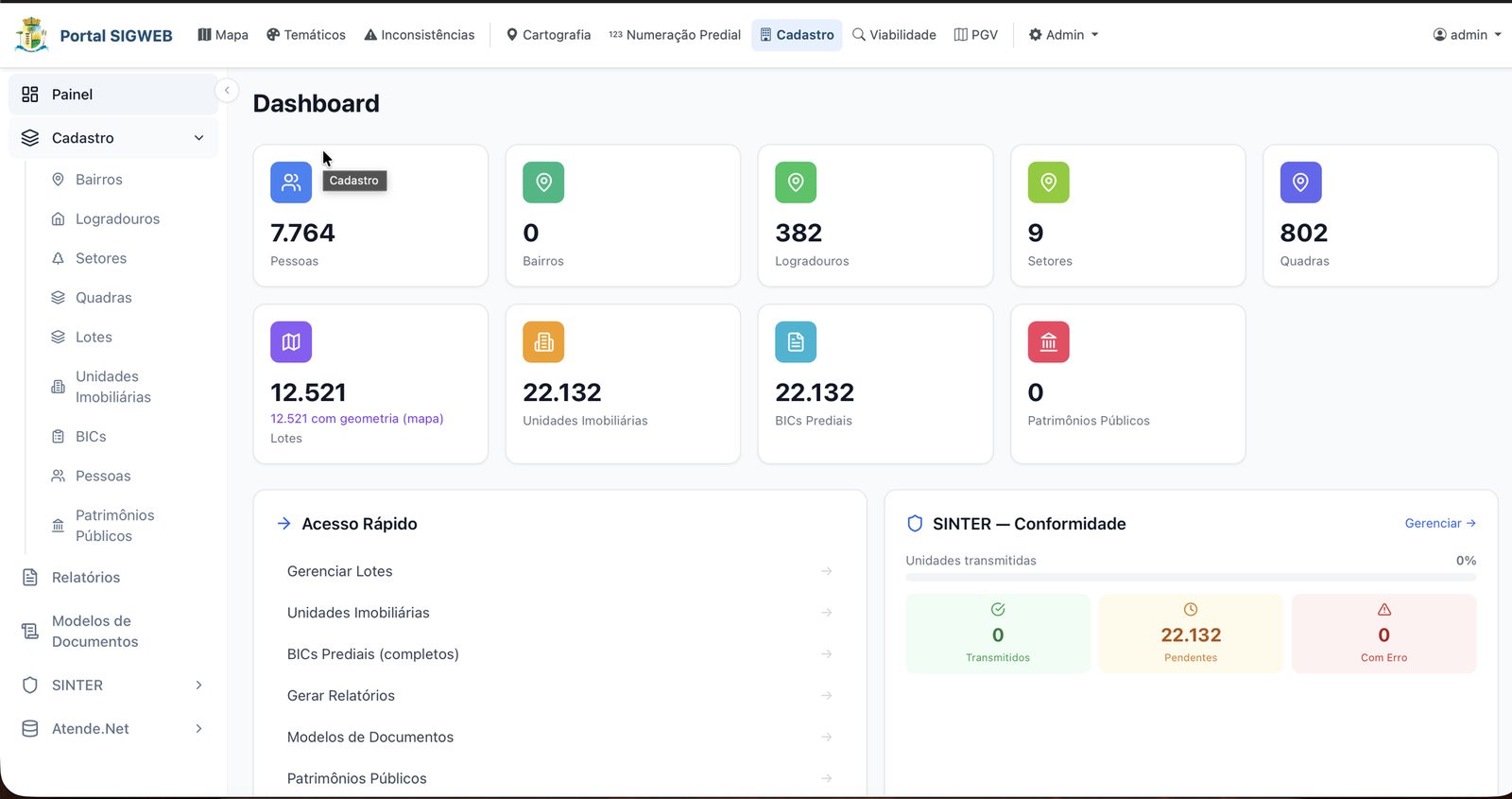Expand the Atende.Net sidebar submenu

click(x=198, y=729)
